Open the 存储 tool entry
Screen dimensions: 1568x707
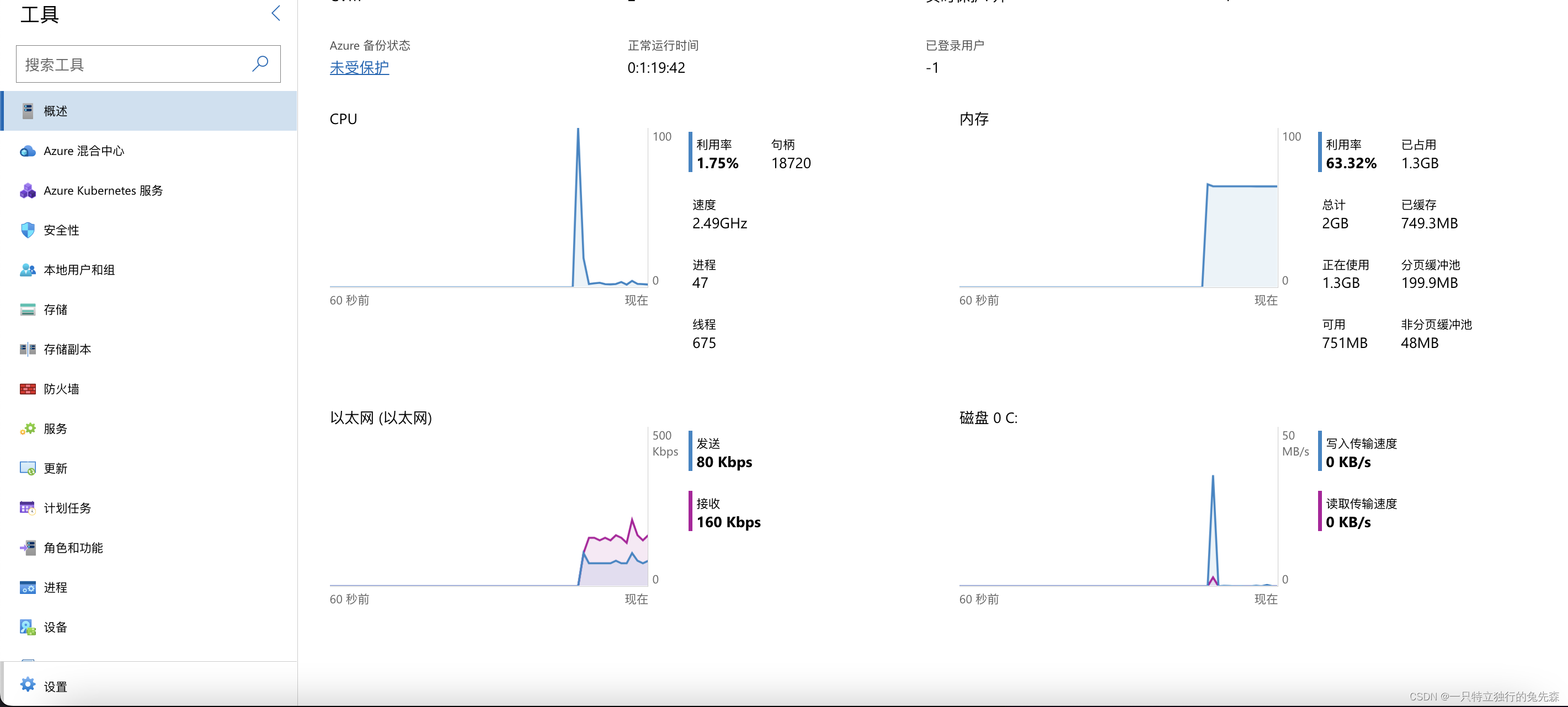[148, 310]
